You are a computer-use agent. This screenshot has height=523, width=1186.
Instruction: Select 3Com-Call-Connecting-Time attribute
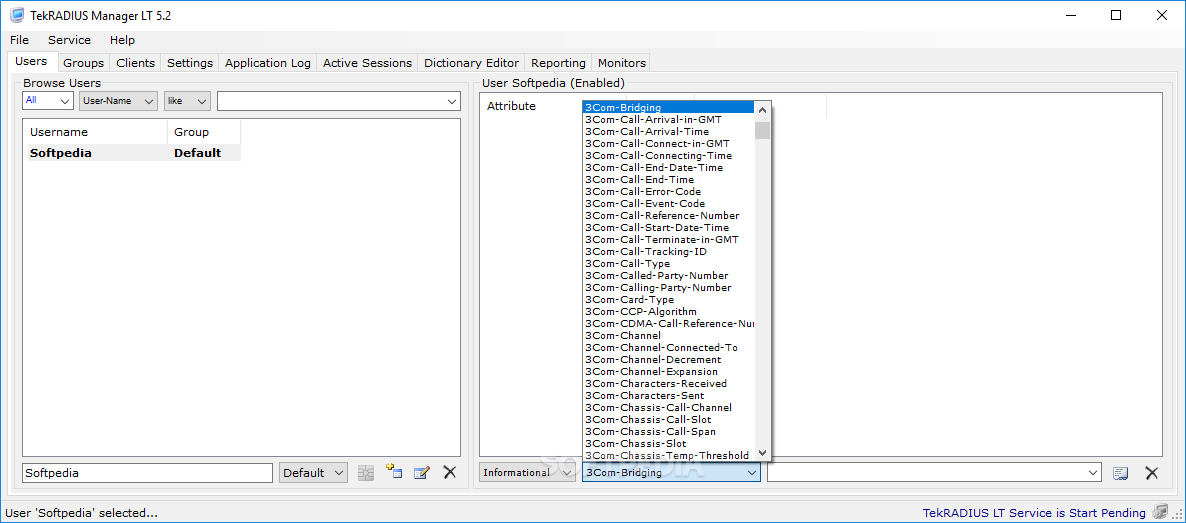point(669,156)
